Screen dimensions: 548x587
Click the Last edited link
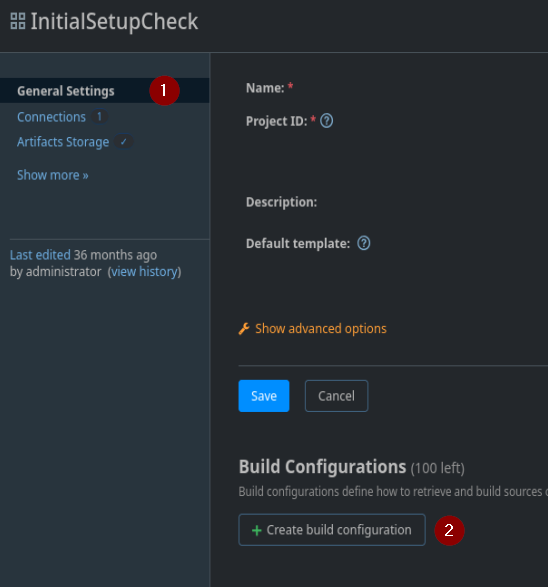coord(40,255)
